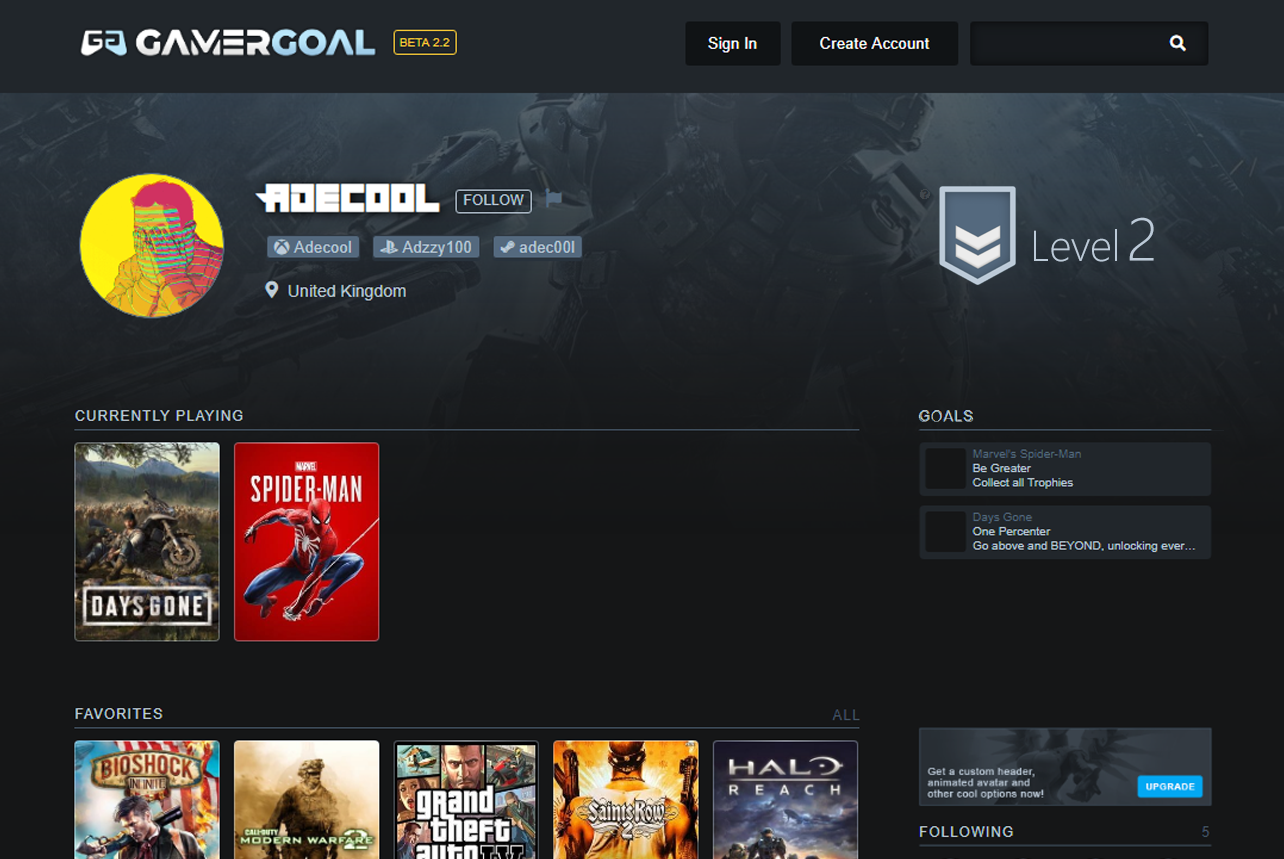This screenshot has width=1284, height=859.
Task: Click the Be Greater goal icon square
Action: tap(945, 469)
